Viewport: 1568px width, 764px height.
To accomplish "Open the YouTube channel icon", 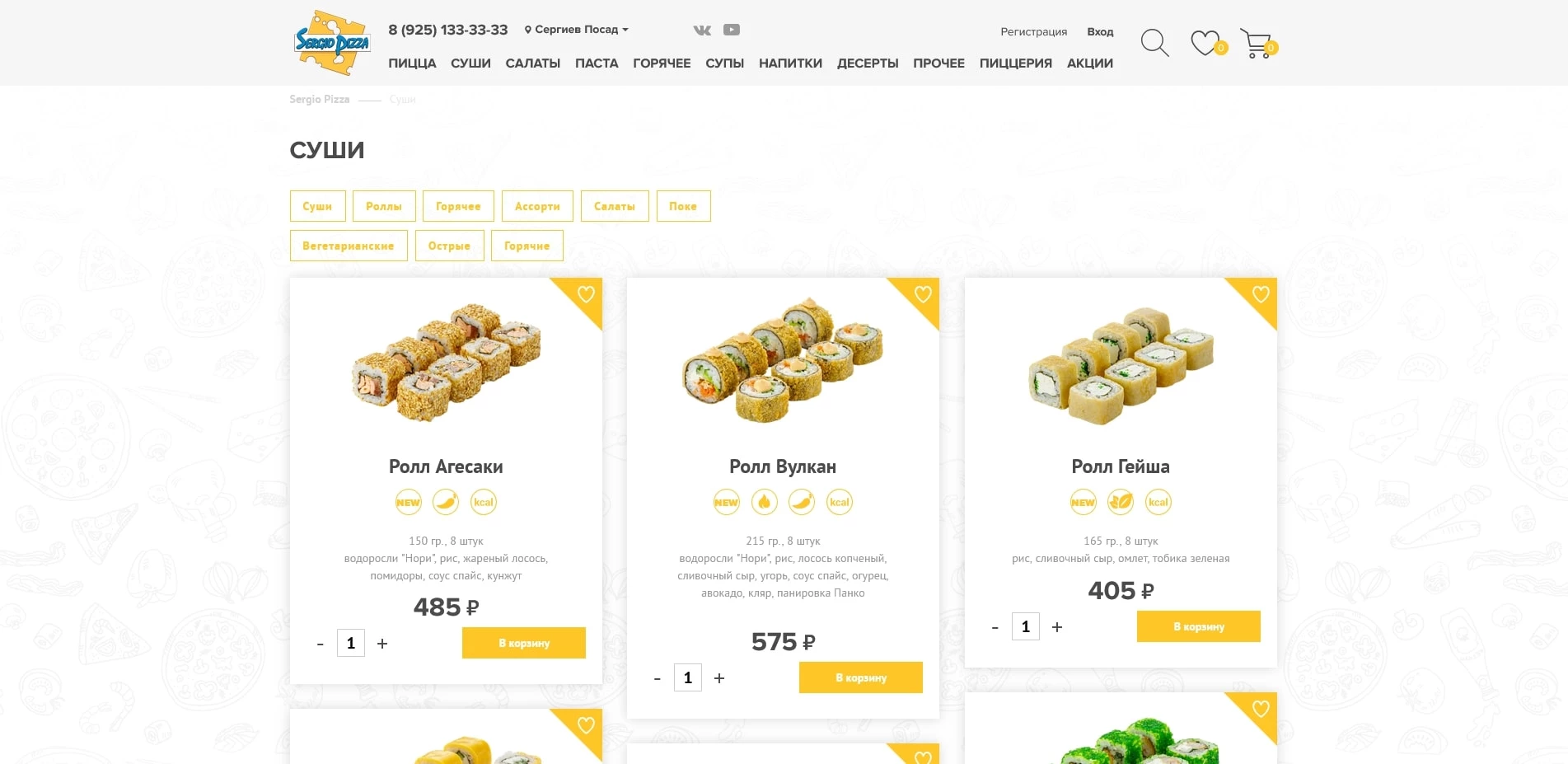I will click(x=732, y=30).
